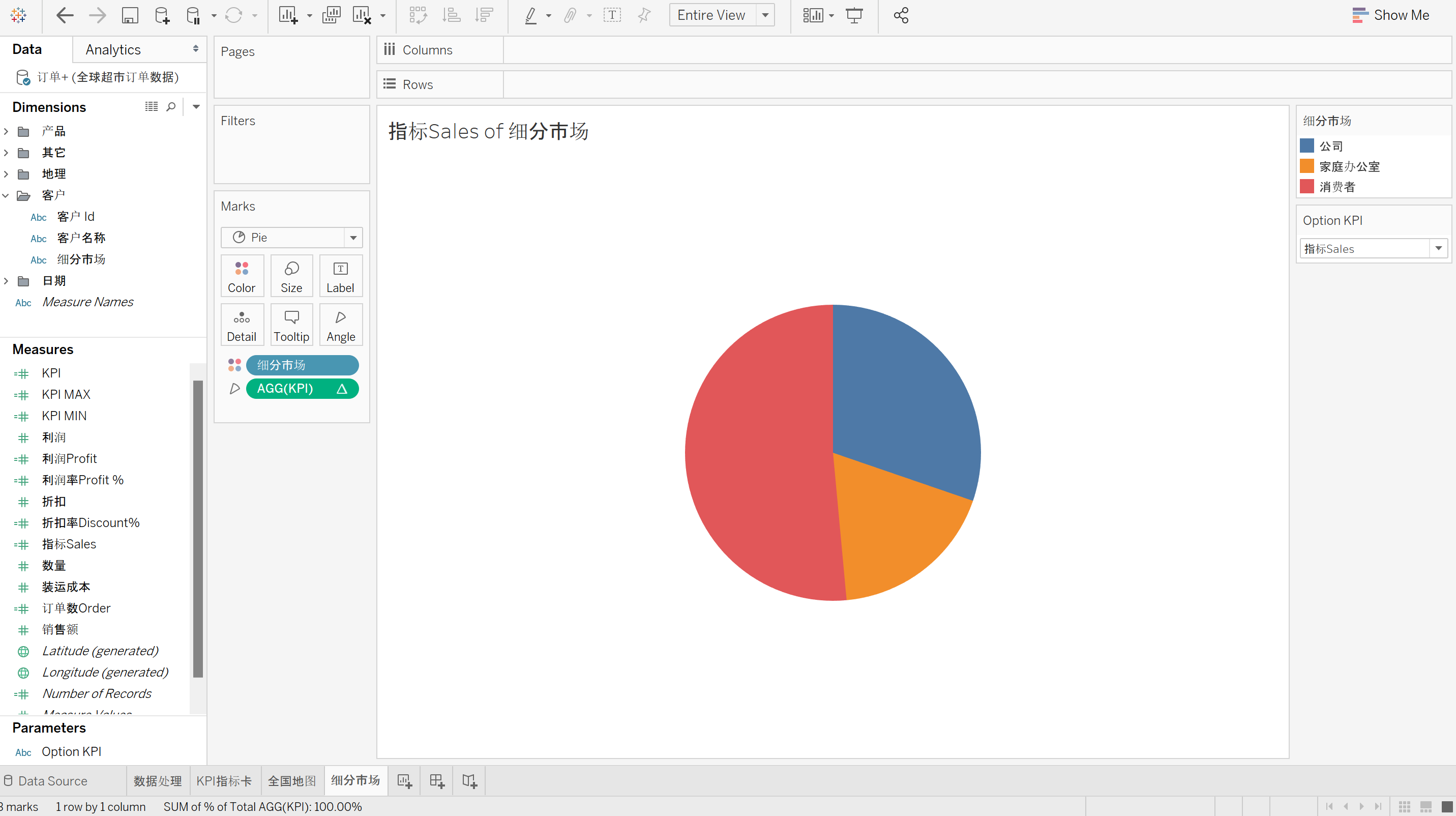The height and width of the screenshot is (816, 1456).
Task: Click the Presentation Mode icon
Action: coord(854,15)
